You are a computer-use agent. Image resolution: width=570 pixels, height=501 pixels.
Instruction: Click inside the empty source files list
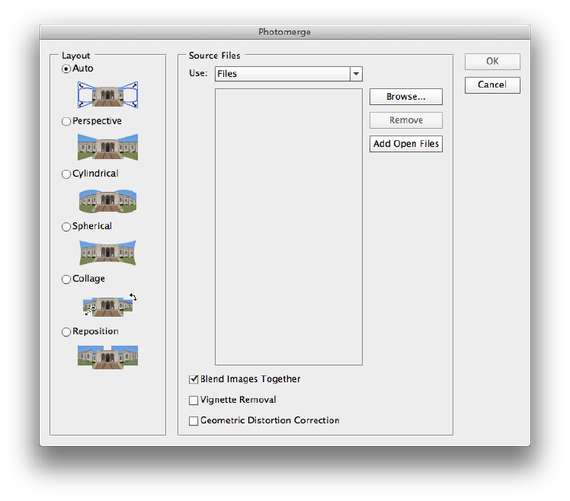click(289, 227)
